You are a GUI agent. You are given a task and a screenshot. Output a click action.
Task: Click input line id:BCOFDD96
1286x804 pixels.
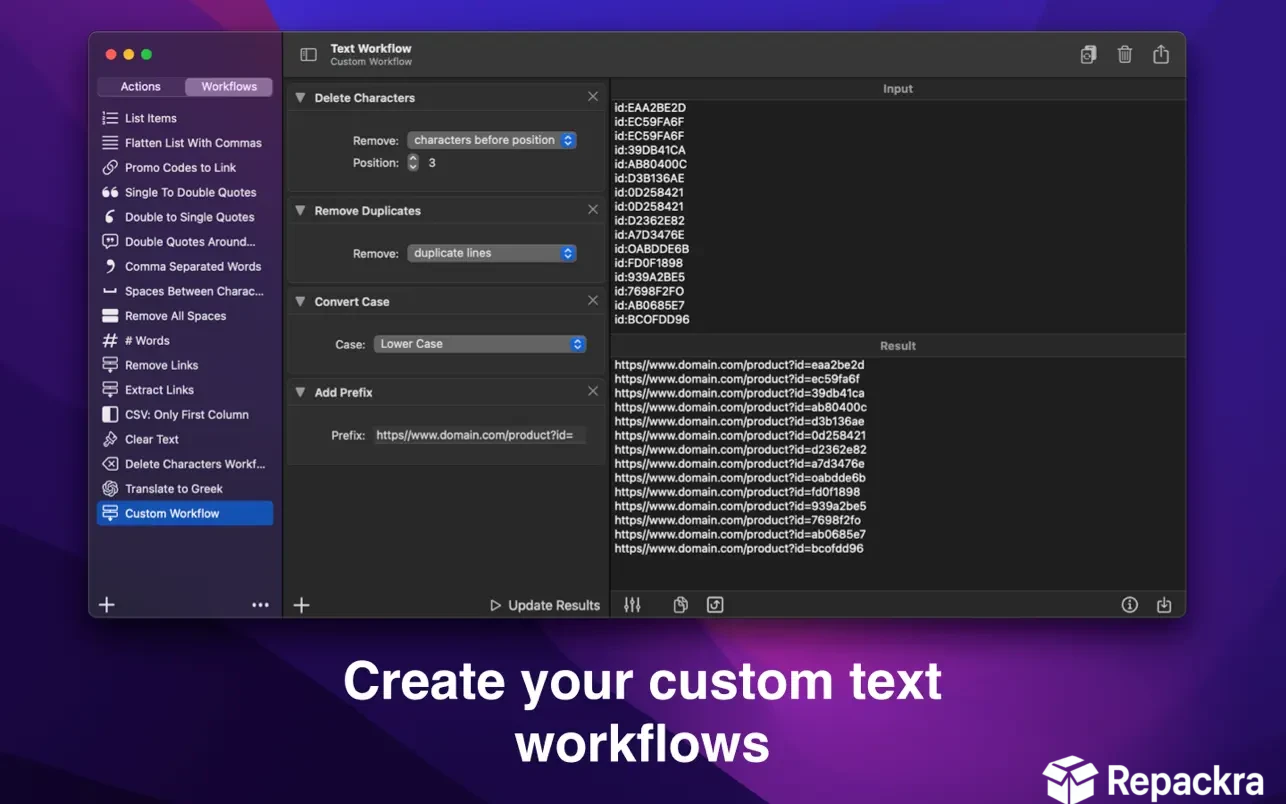coord(652,320)
